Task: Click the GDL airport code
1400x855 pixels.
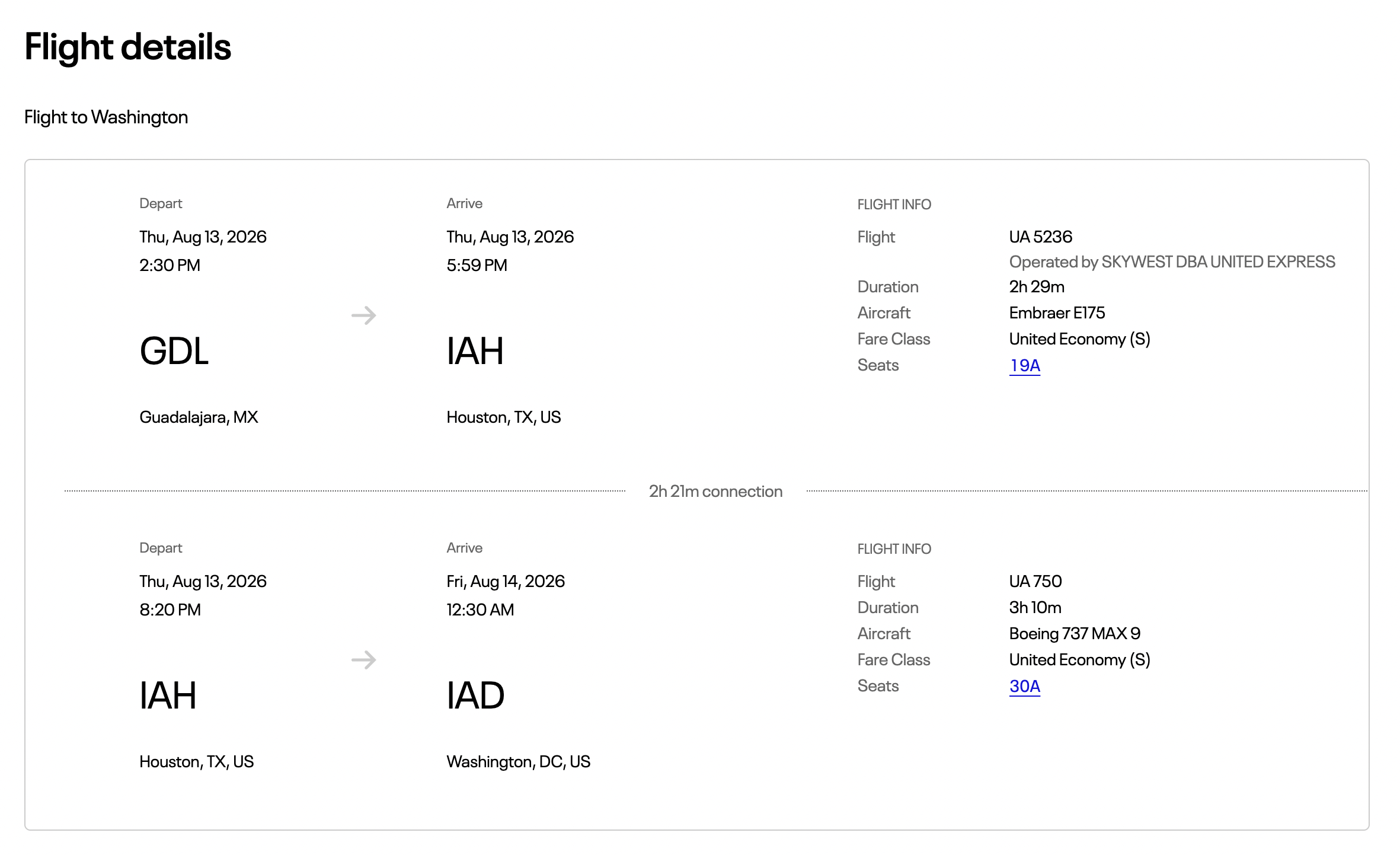Action: 174,351
